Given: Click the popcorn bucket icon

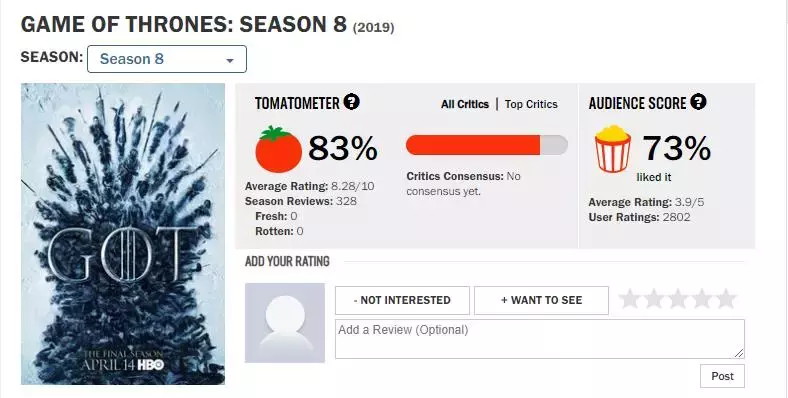Looking at the screenshot, I should (612, 149).
